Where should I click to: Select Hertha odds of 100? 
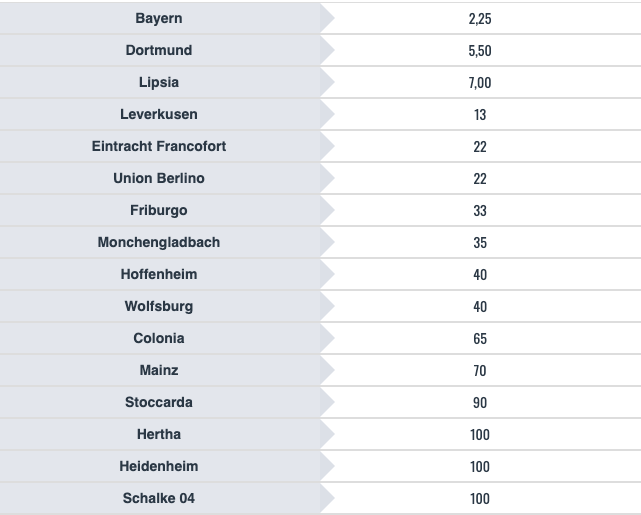[480, 435]
